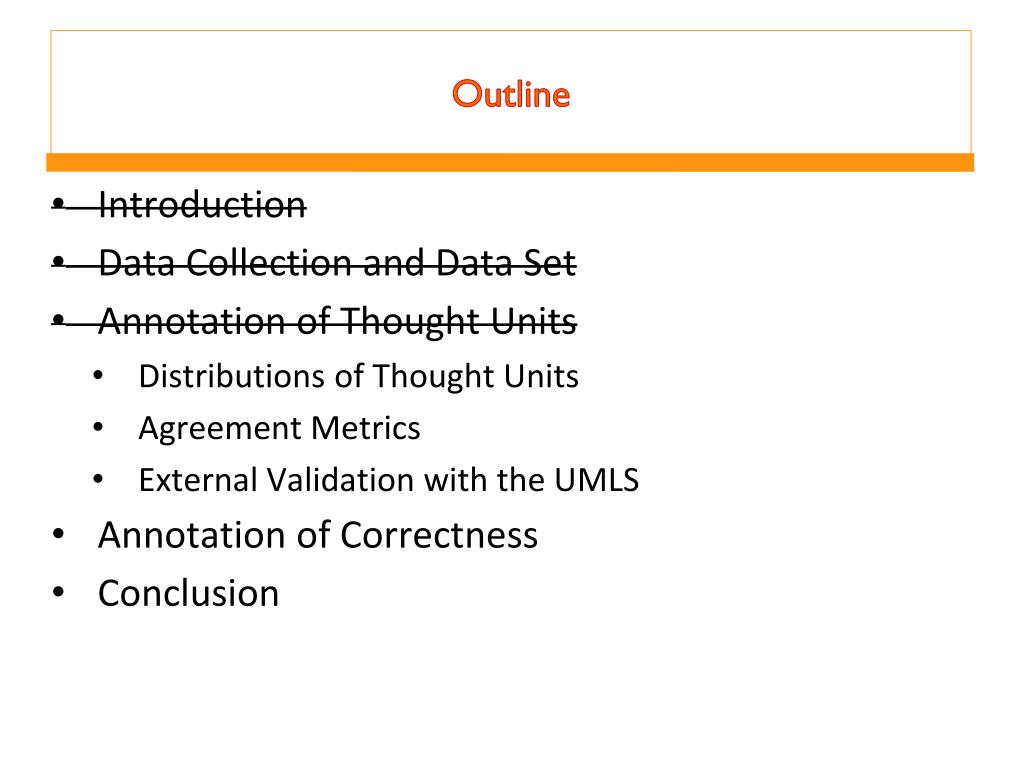1023x767 pixels.
Task: Select the Agreement Metrics sub-item
Action: click(279, 429)
